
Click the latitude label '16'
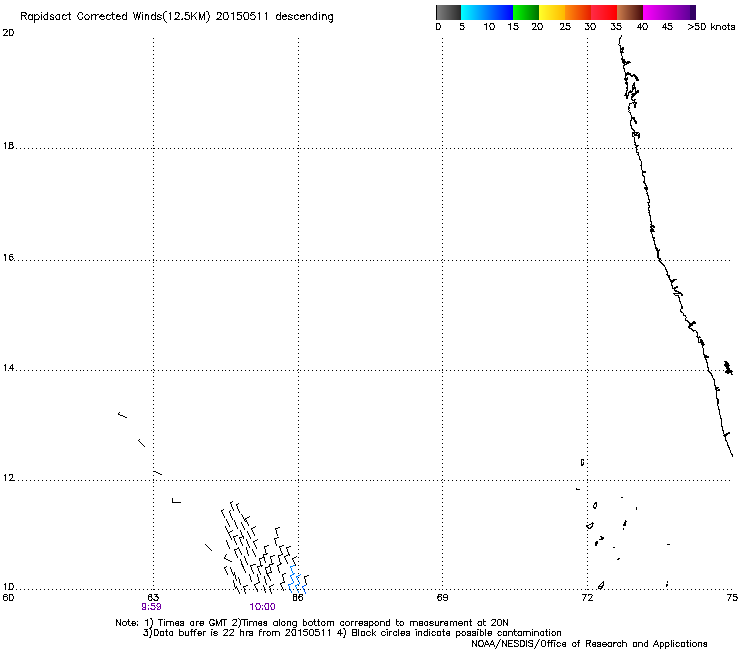(x=8, y=257)
